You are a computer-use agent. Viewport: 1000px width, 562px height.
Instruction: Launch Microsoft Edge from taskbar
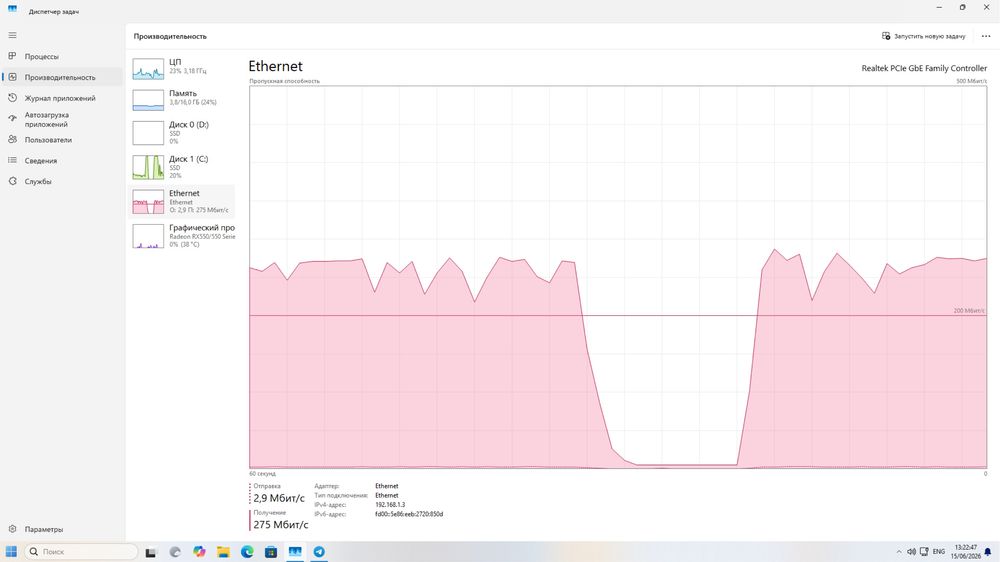pos(247,552)
